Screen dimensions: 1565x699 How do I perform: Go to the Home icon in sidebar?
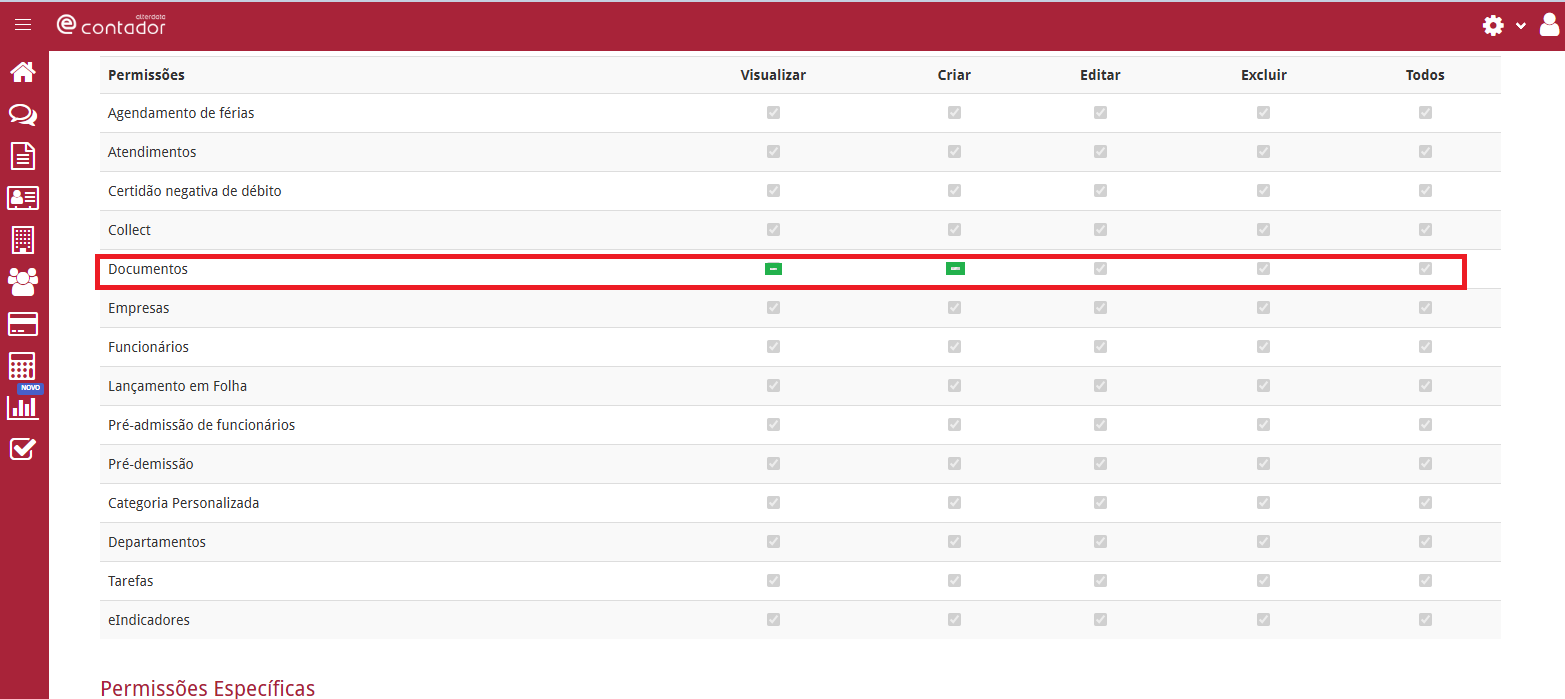23,72
